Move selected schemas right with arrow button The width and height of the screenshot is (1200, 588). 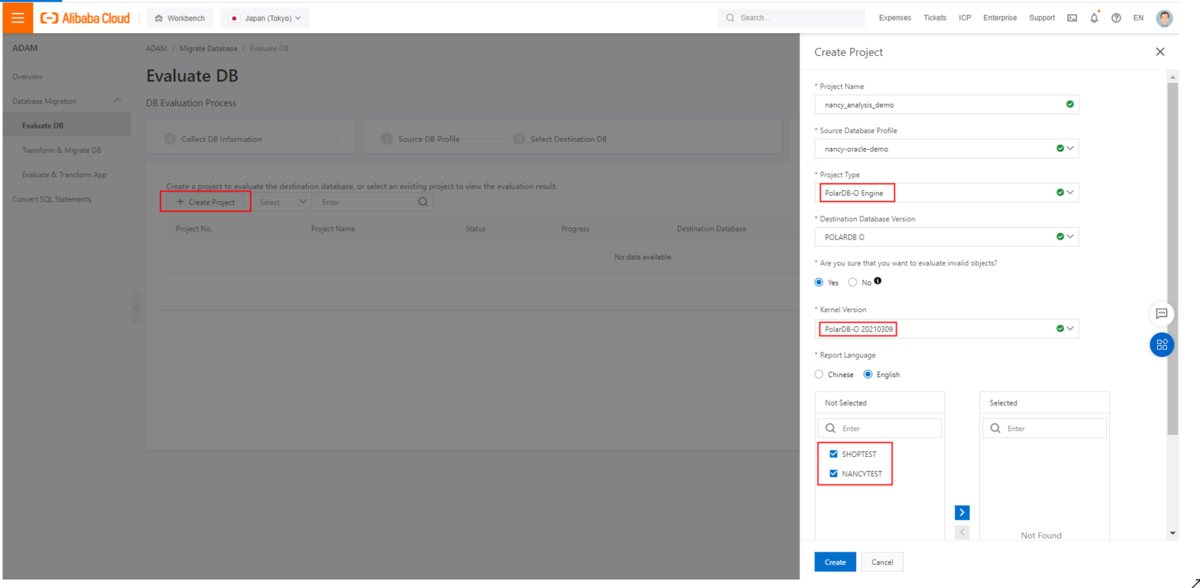click(x=962, y=513)
